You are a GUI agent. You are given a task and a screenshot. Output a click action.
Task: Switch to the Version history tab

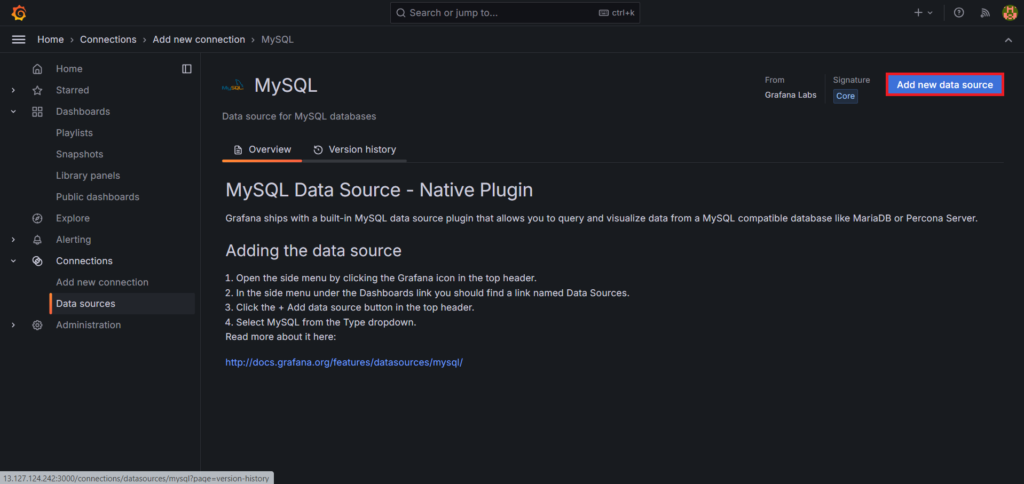[x=355, y=150]
